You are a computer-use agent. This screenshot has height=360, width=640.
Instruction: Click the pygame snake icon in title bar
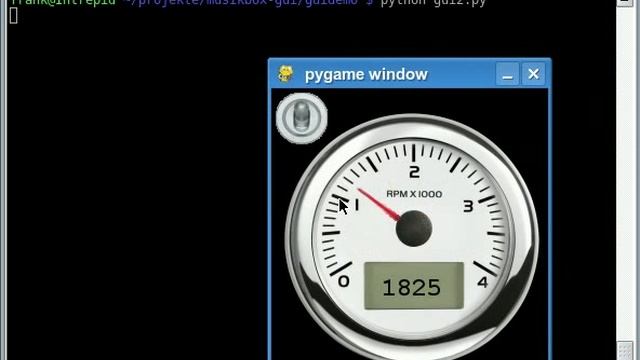tap(285, 74)
